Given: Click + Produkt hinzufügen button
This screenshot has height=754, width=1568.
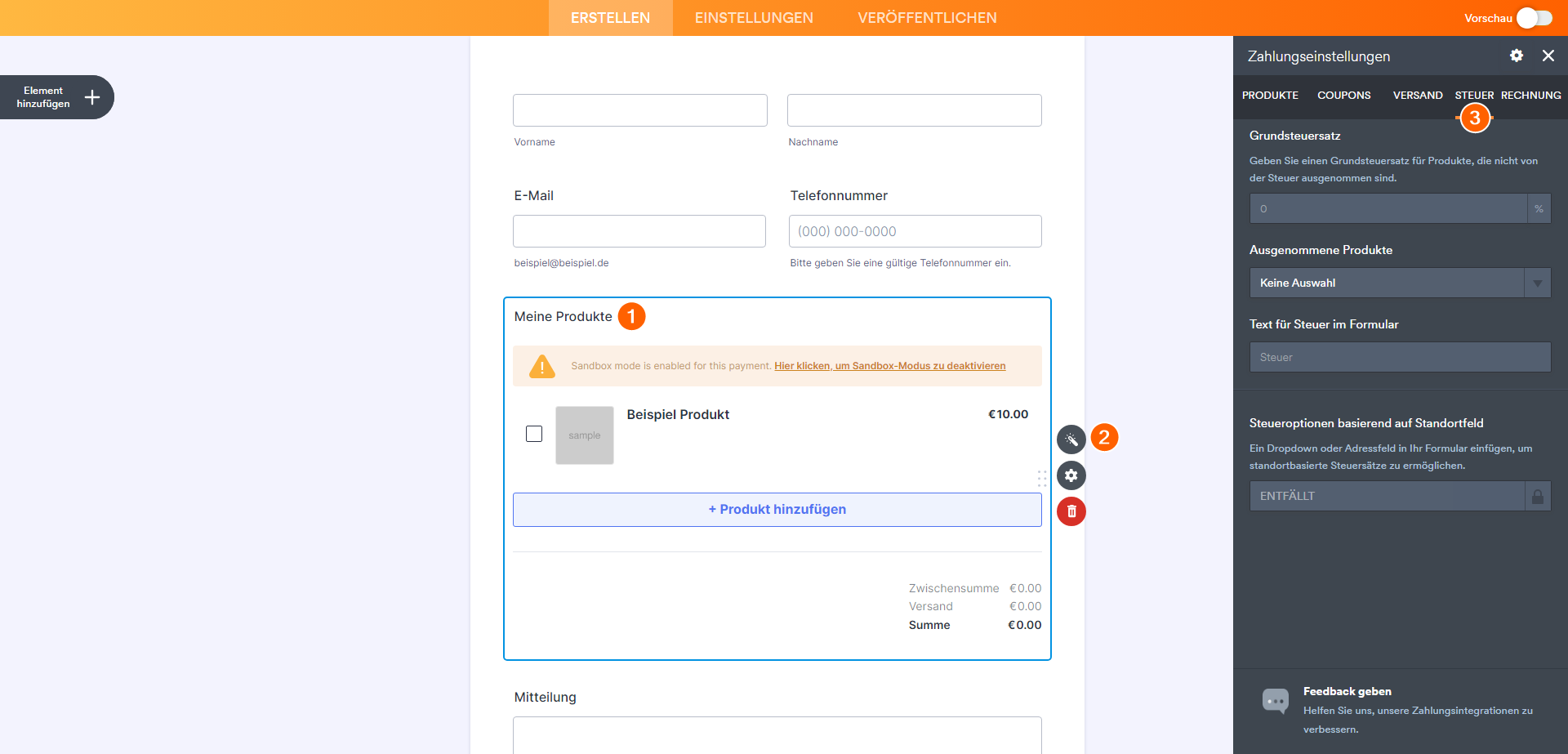Looking at the screenshot, I should pos(777,510).
